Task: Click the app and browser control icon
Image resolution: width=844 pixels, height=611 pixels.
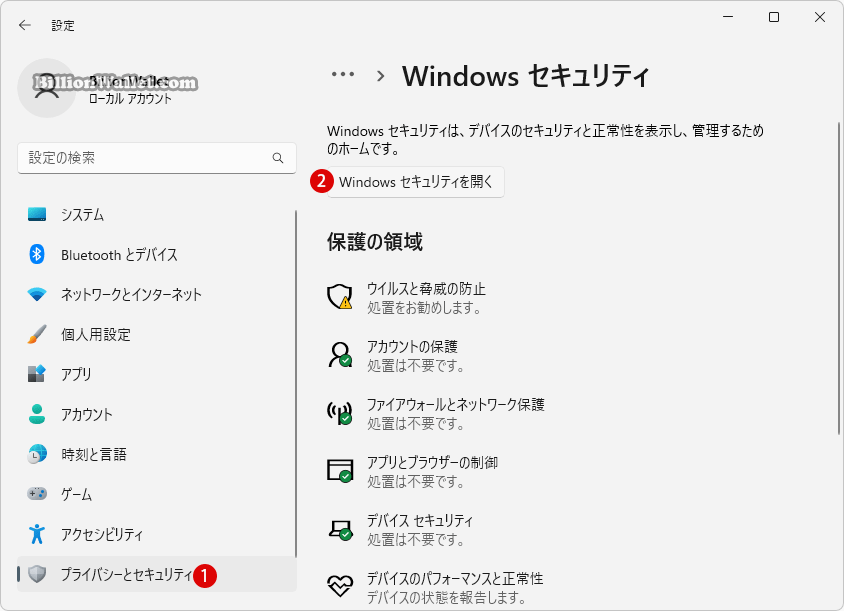Action: click(340, 470)
